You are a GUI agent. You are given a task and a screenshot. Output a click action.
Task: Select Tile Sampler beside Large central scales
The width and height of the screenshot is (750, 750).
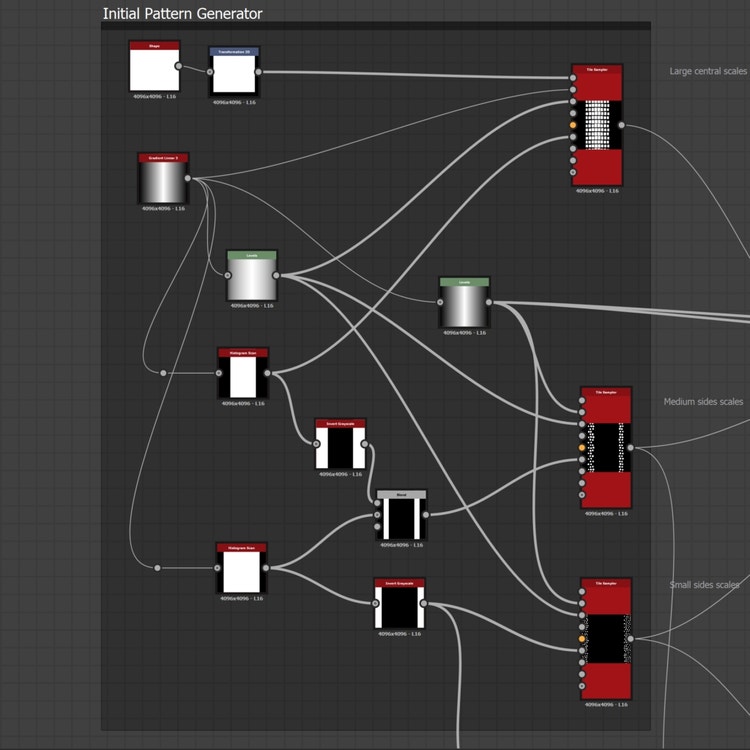[597, 125]
